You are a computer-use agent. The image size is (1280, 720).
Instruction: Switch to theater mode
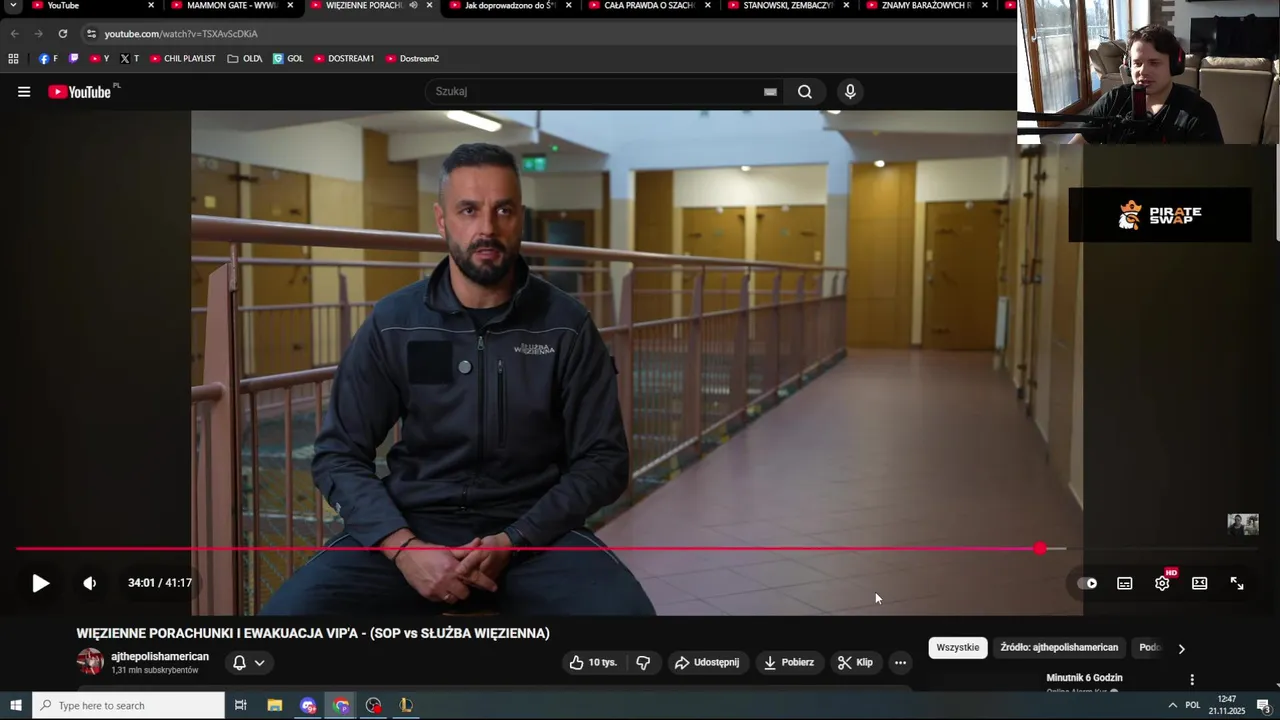tap(1200, 583)
